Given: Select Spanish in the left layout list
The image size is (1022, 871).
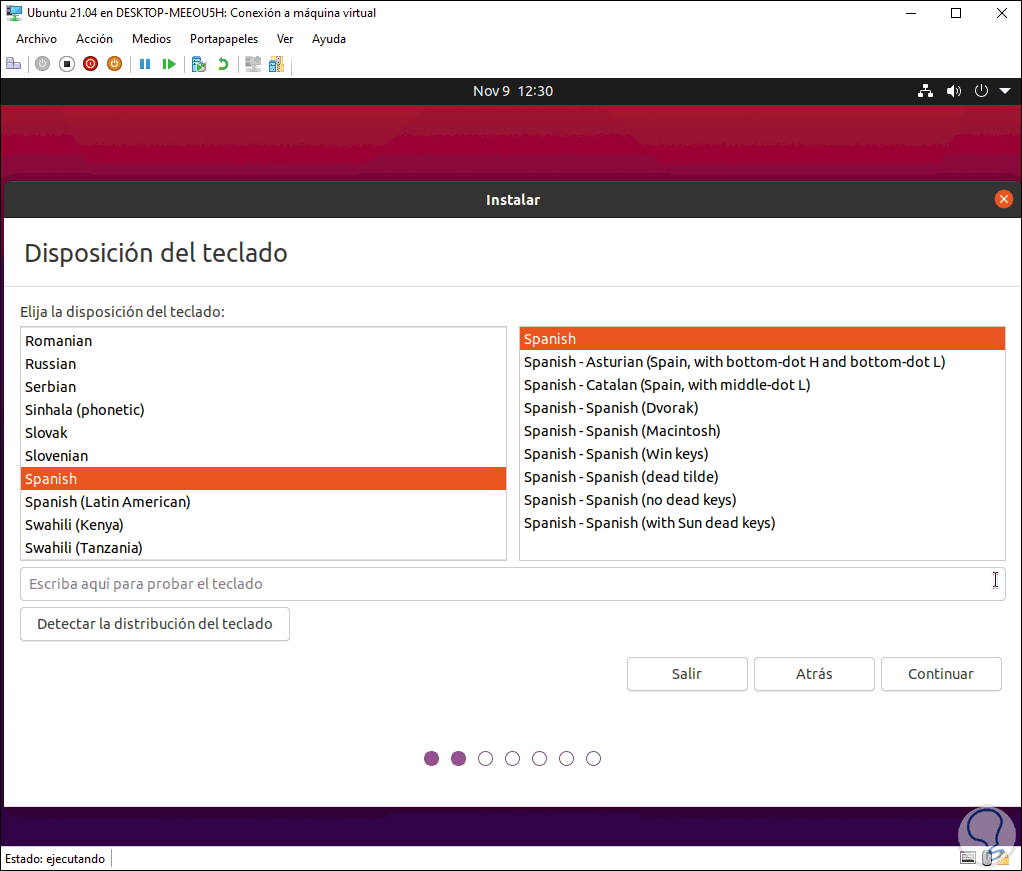Looking at the screenshot, I should click(x=263, y=479).
